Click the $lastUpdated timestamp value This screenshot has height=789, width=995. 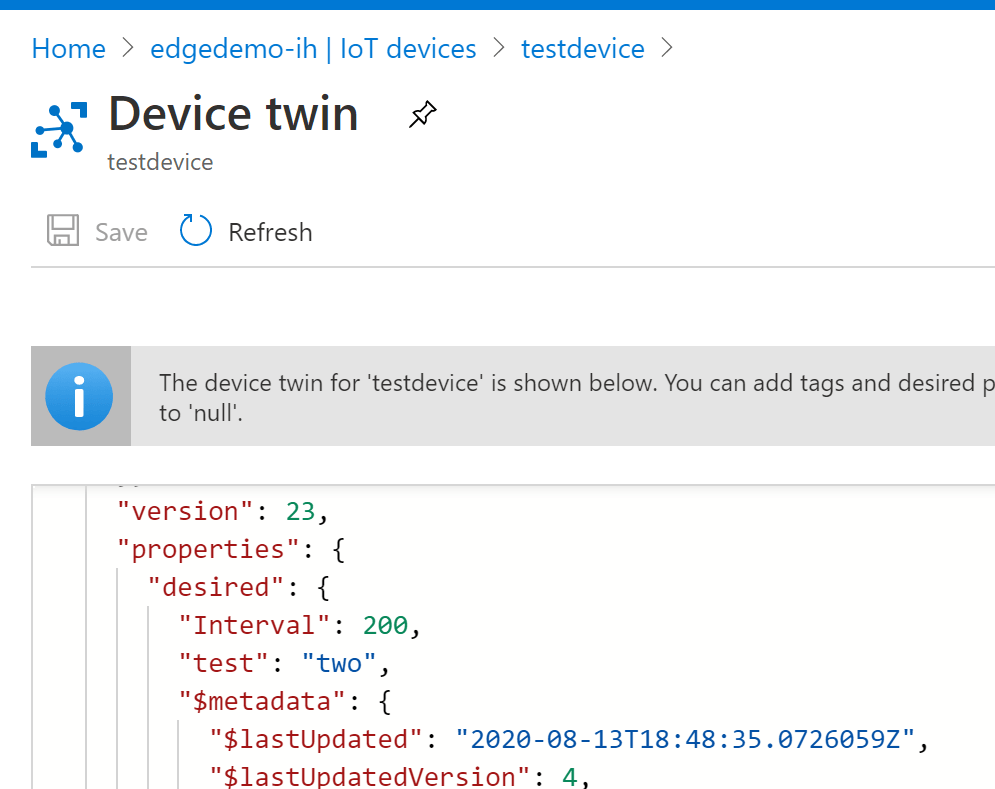(x=685, y=739)
